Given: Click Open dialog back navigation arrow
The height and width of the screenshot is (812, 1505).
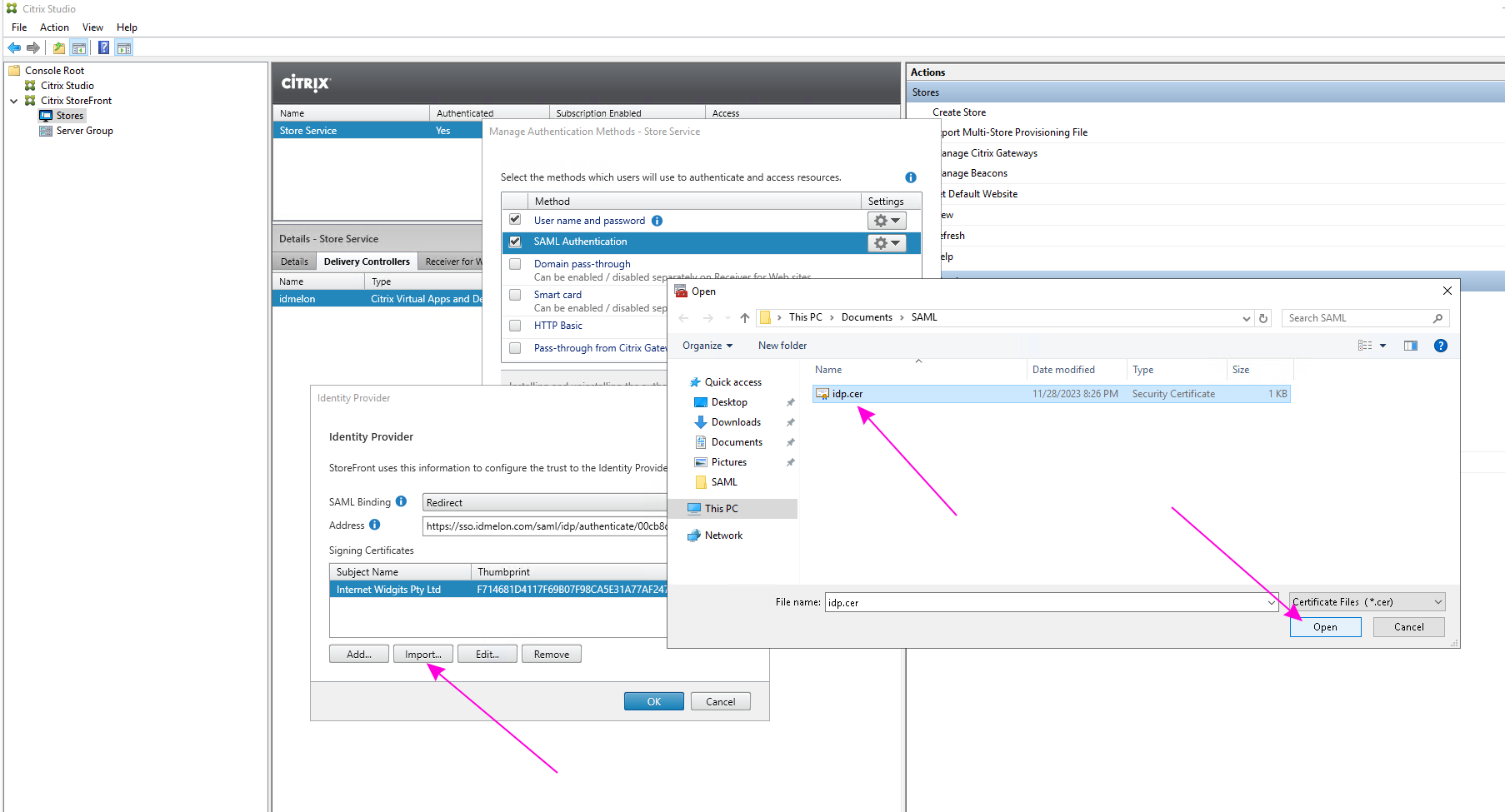Looking at the screenshot, I should coord(684,318).
